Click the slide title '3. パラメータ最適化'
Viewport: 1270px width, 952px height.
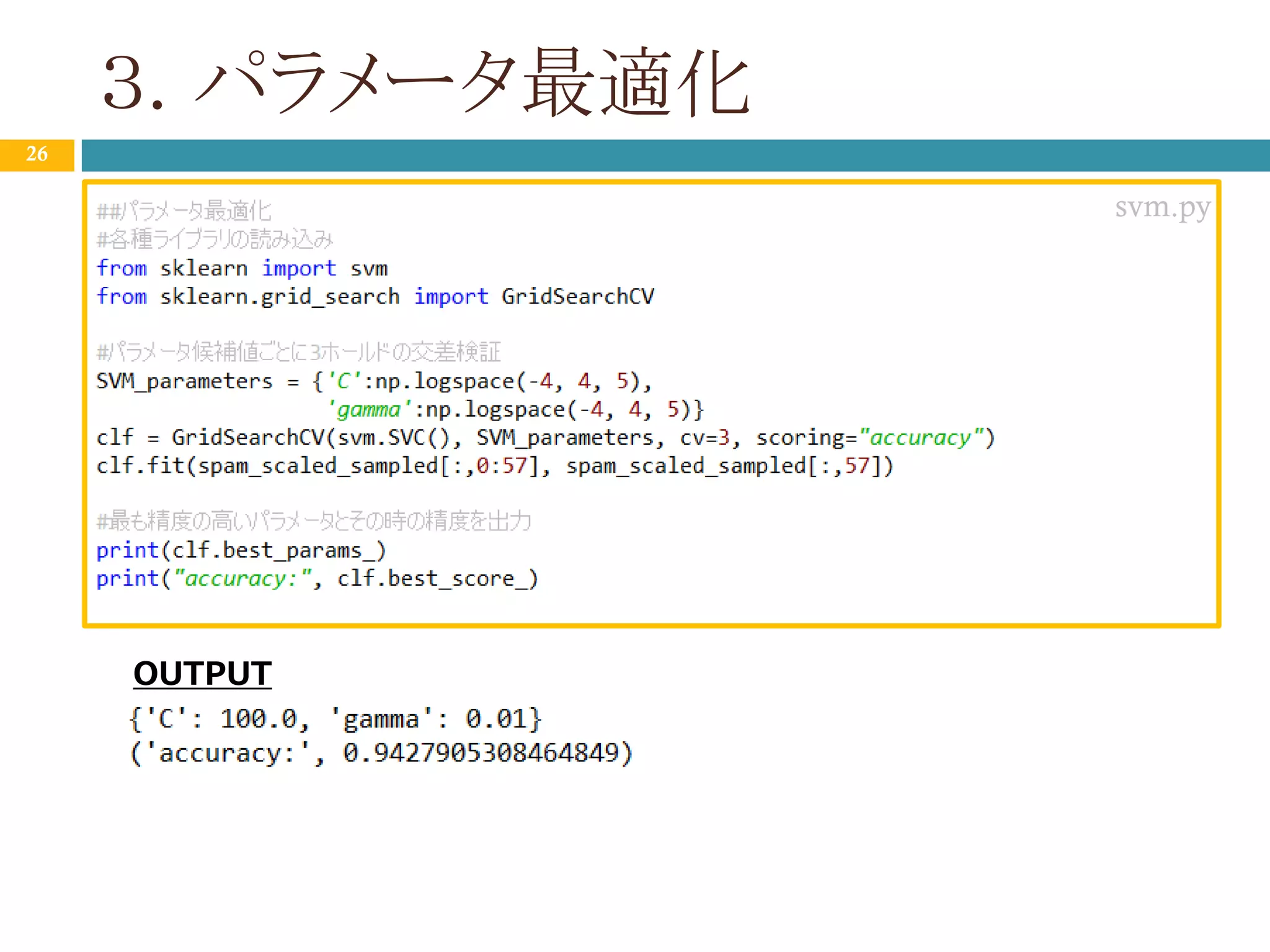427,82
